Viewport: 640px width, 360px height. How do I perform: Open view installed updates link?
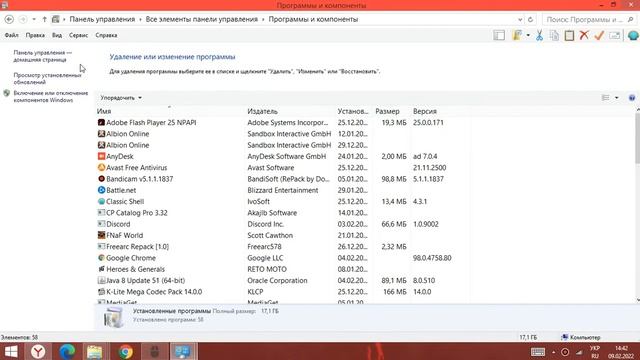click(47, 78)
